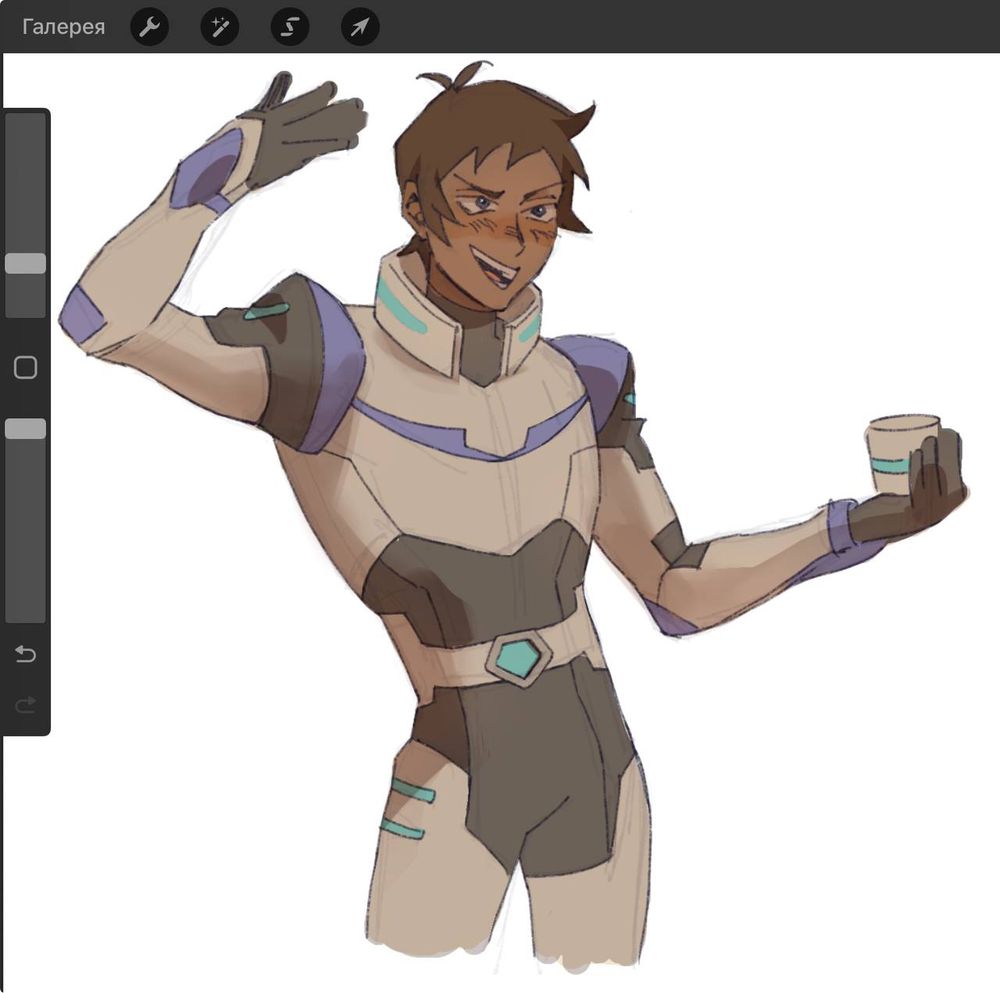This screenshot has width=1000, height=993.
Task: Undo the last stroke with undo arrow
Action: pos(26,654)
